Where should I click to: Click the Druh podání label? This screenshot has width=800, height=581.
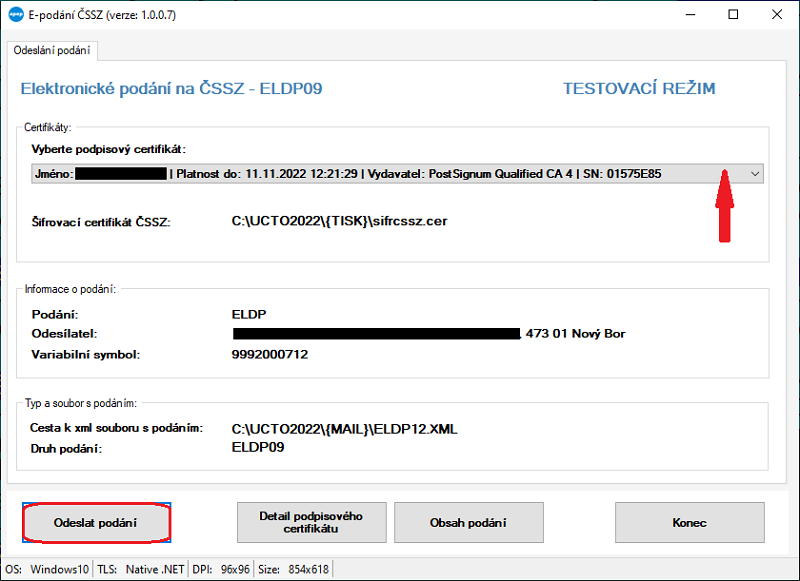[x=66, y=449]
